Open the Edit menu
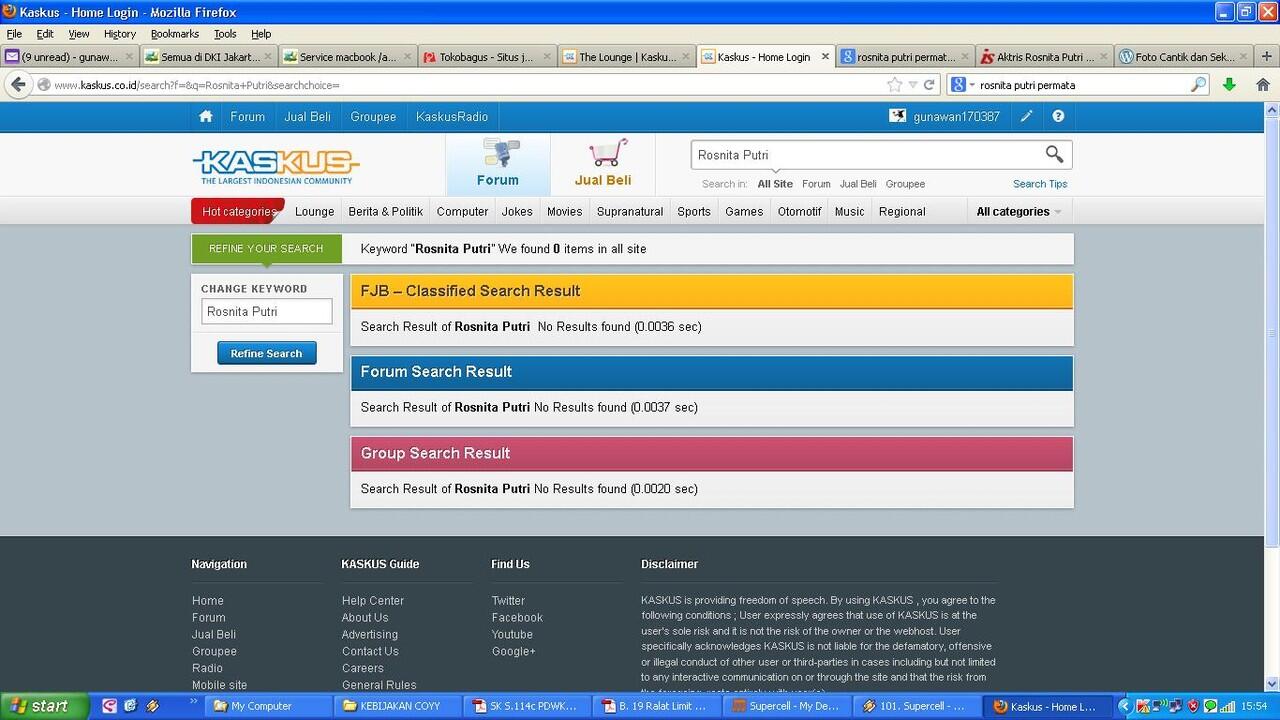Image resolution: width=1280 pixels, height=720 pixels. (x=45, y=34)
